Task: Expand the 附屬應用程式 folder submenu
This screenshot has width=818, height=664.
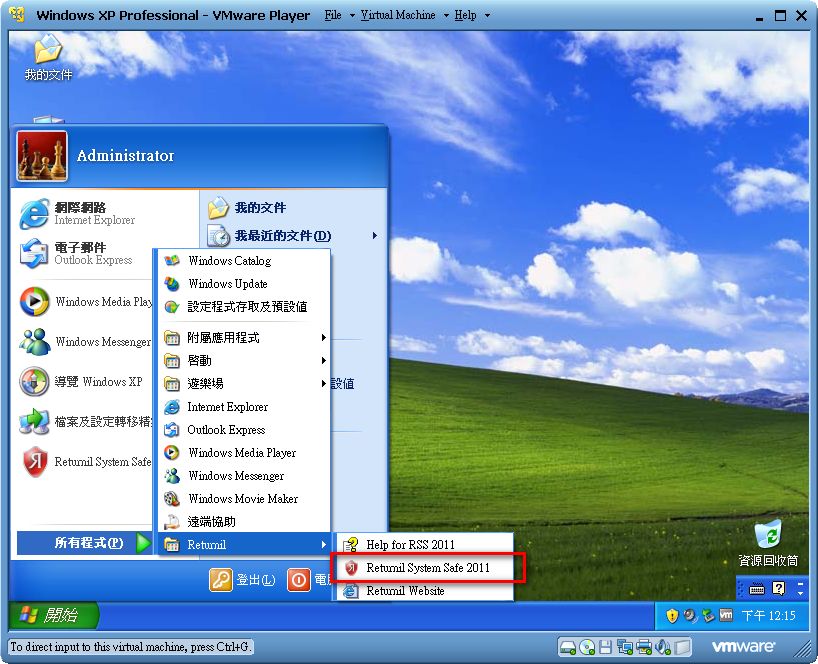Action: tap(244, 337)
